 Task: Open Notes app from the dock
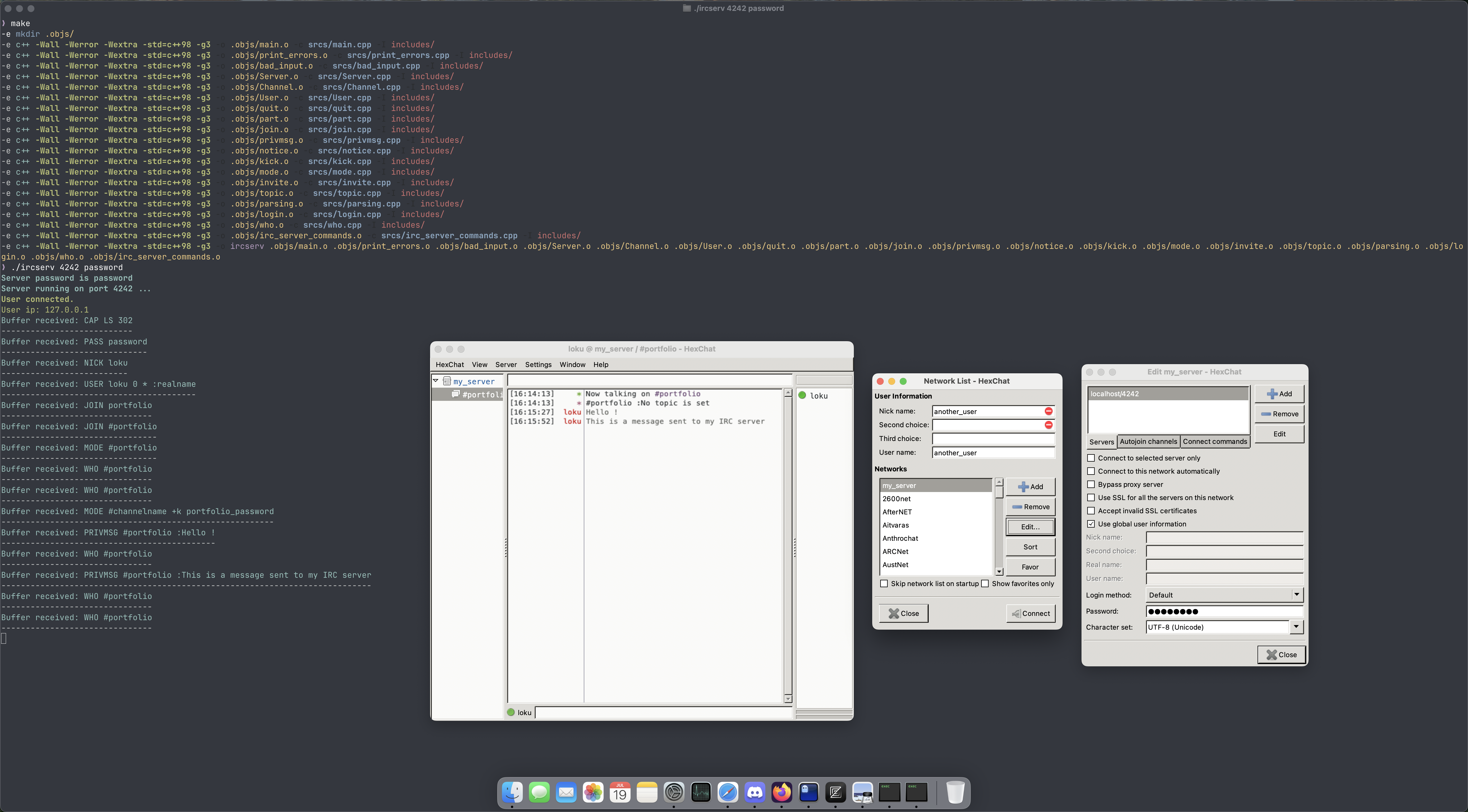point(647,792)
